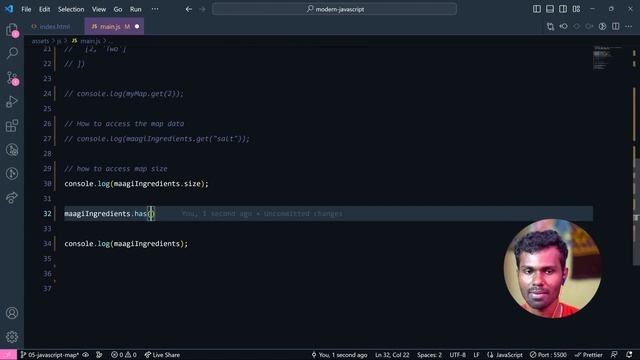Click the main.js breadcrumb segment
This screenshot has height=360, width=640.
[90, 41]
